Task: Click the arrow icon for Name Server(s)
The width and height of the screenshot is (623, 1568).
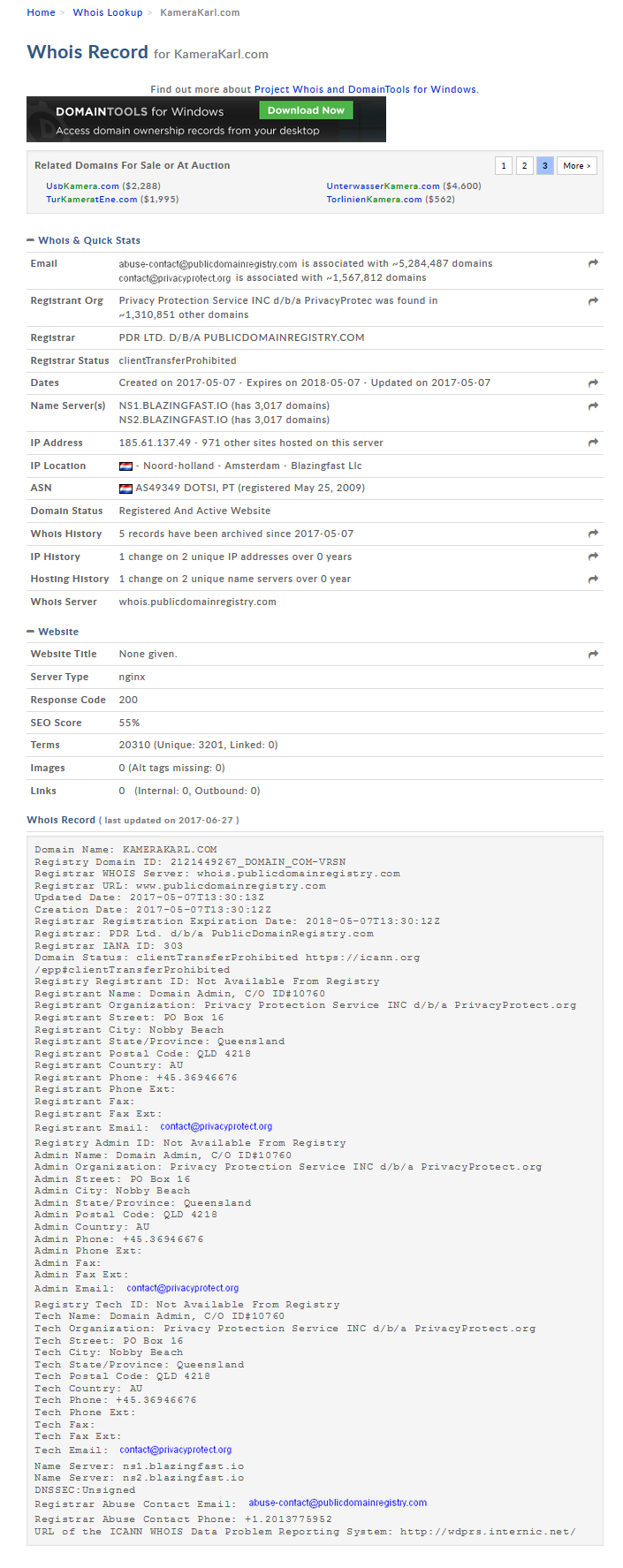Action: click(593, 406)
